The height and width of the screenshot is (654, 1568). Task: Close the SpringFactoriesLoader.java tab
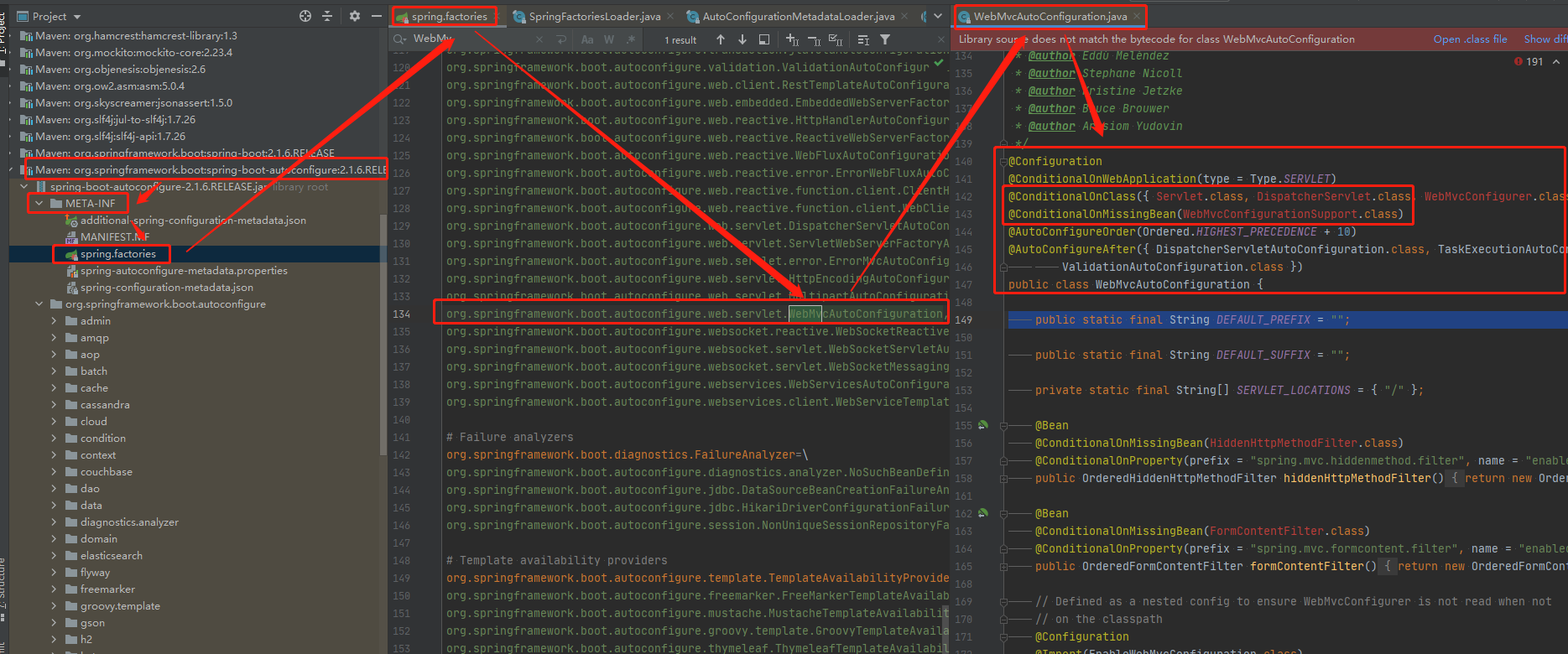(x=671, y=16)
